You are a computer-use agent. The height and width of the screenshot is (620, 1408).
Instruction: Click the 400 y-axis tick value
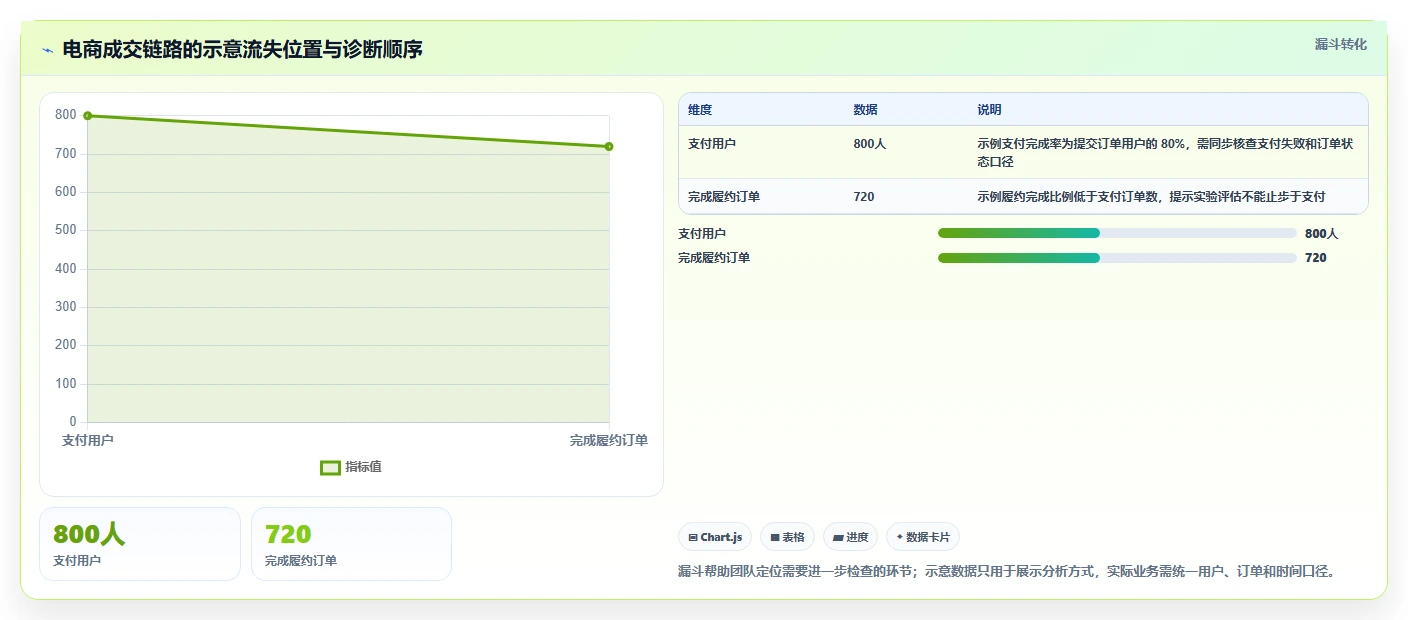click(x=66, y=269)
